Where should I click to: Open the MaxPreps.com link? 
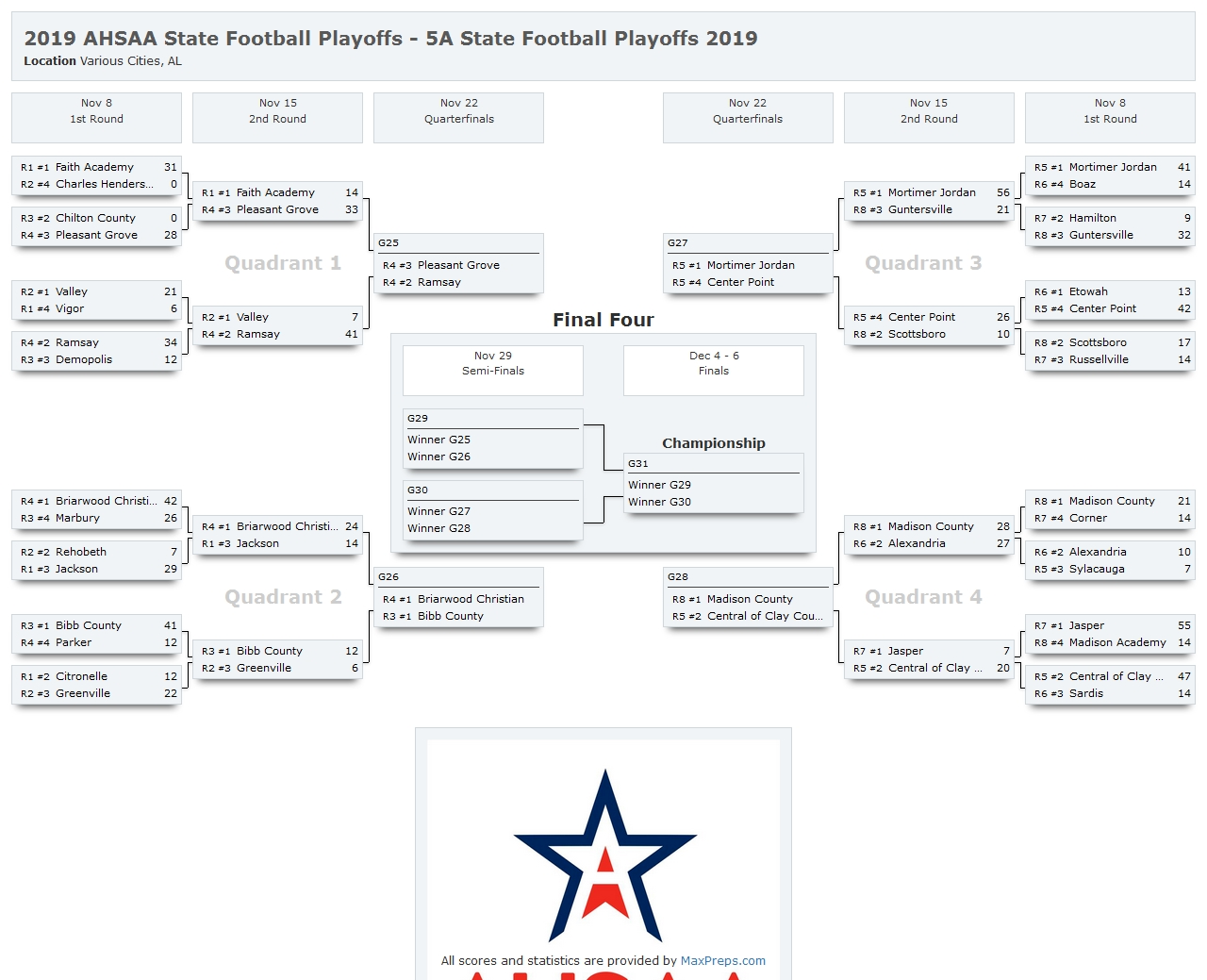(723, 960)
